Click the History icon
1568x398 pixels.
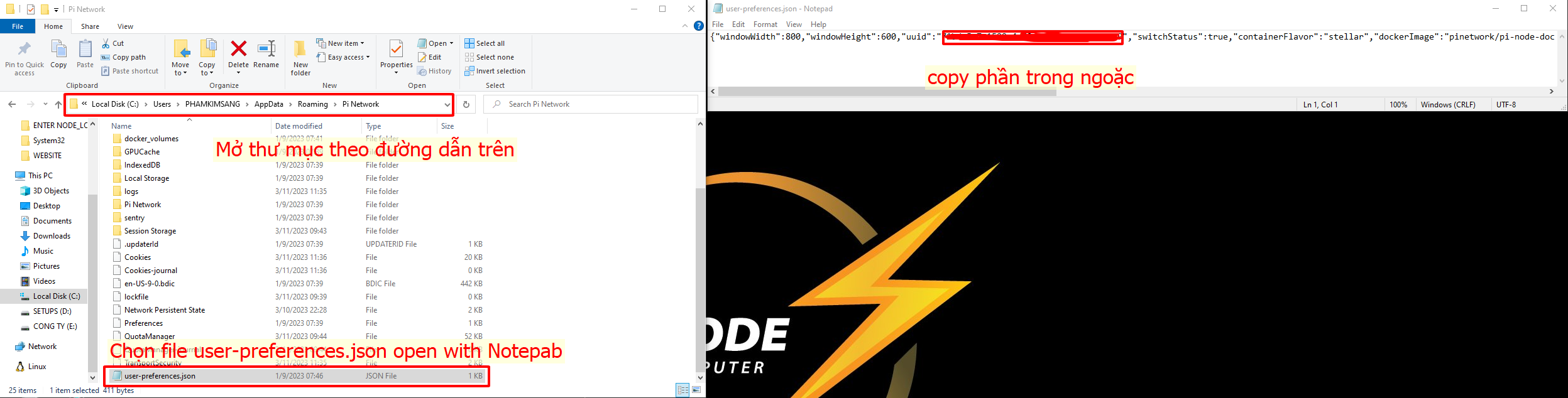click(x=422, y=71)
